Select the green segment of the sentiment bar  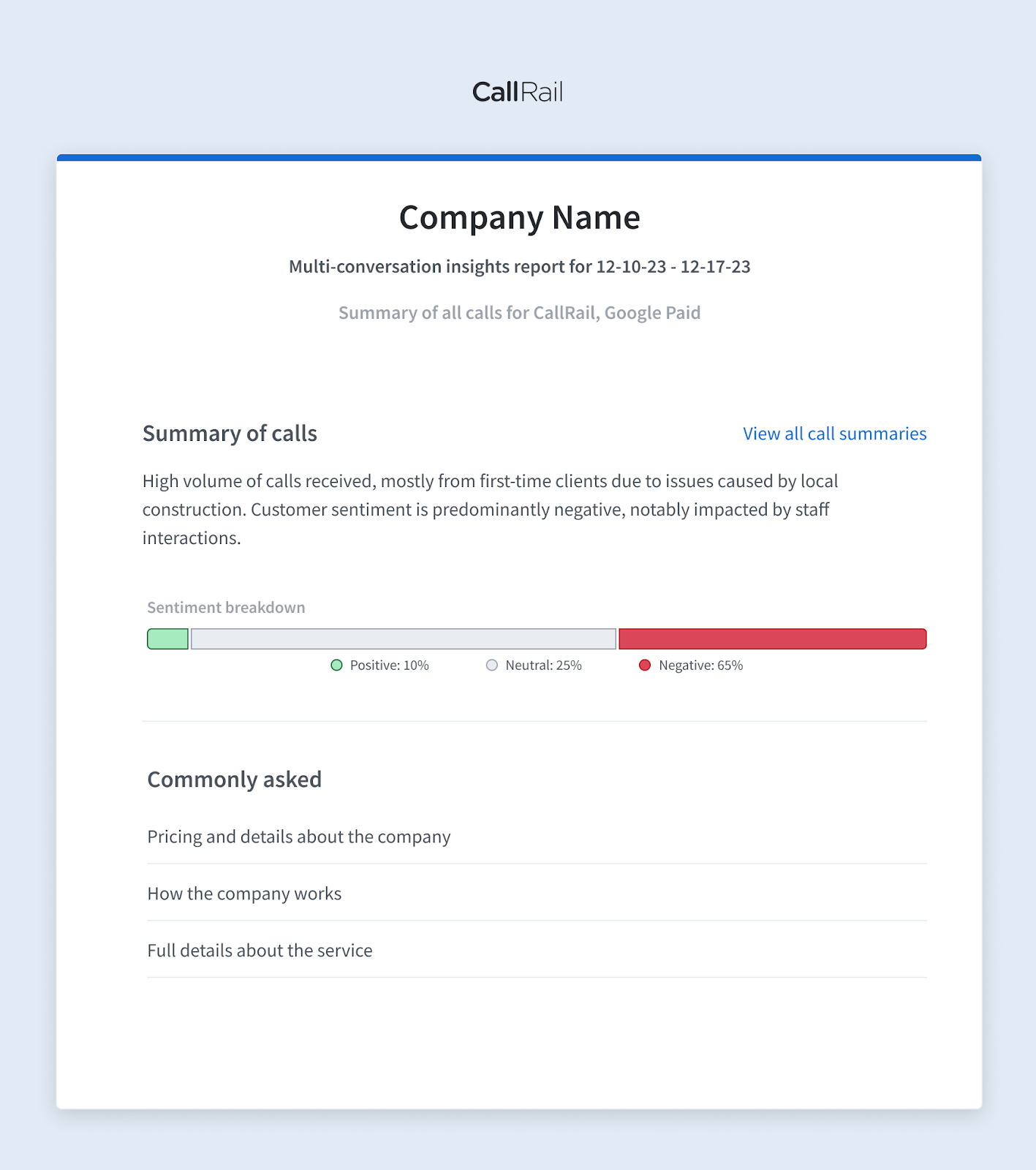pos(167,638)
